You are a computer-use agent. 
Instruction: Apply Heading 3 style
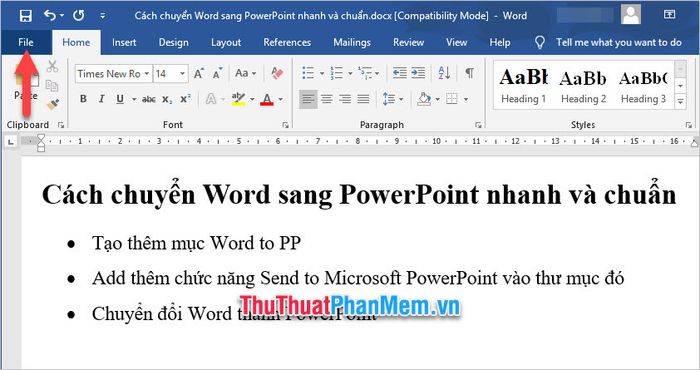click(x=643, y=86)
